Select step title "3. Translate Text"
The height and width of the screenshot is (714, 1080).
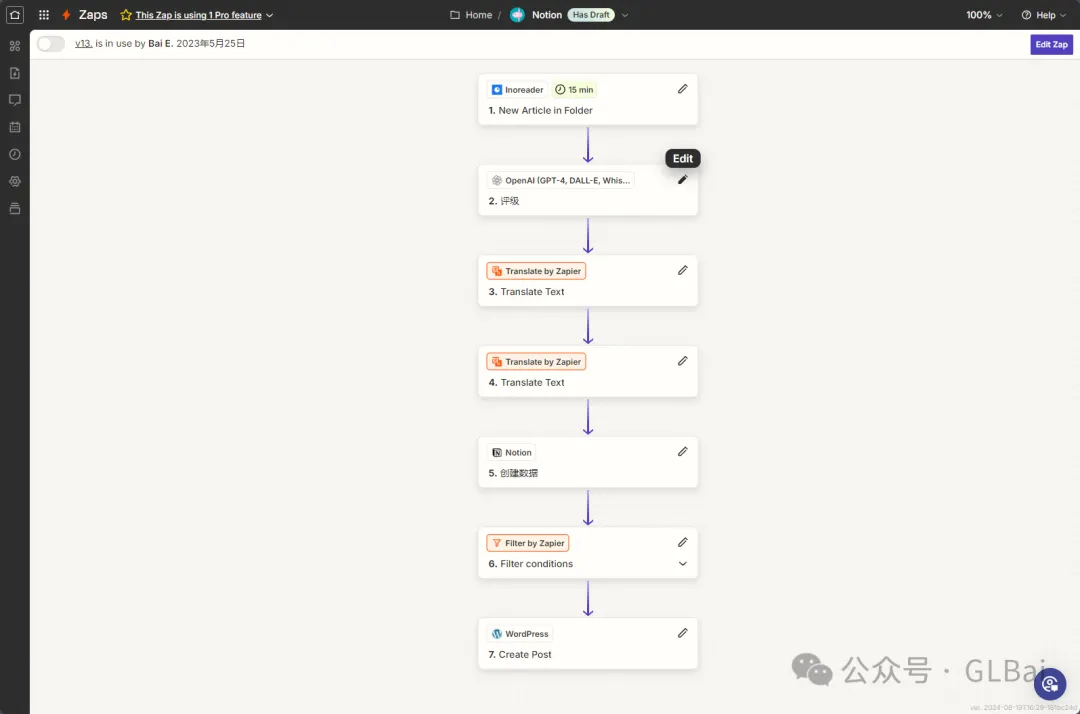526,292
